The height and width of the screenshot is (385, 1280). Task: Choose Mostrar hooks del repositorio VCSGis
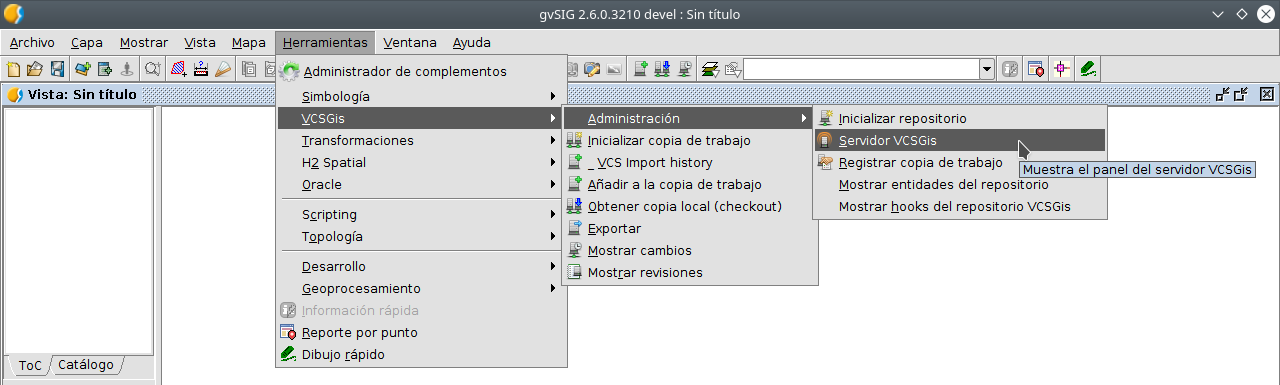coord(960,207)
